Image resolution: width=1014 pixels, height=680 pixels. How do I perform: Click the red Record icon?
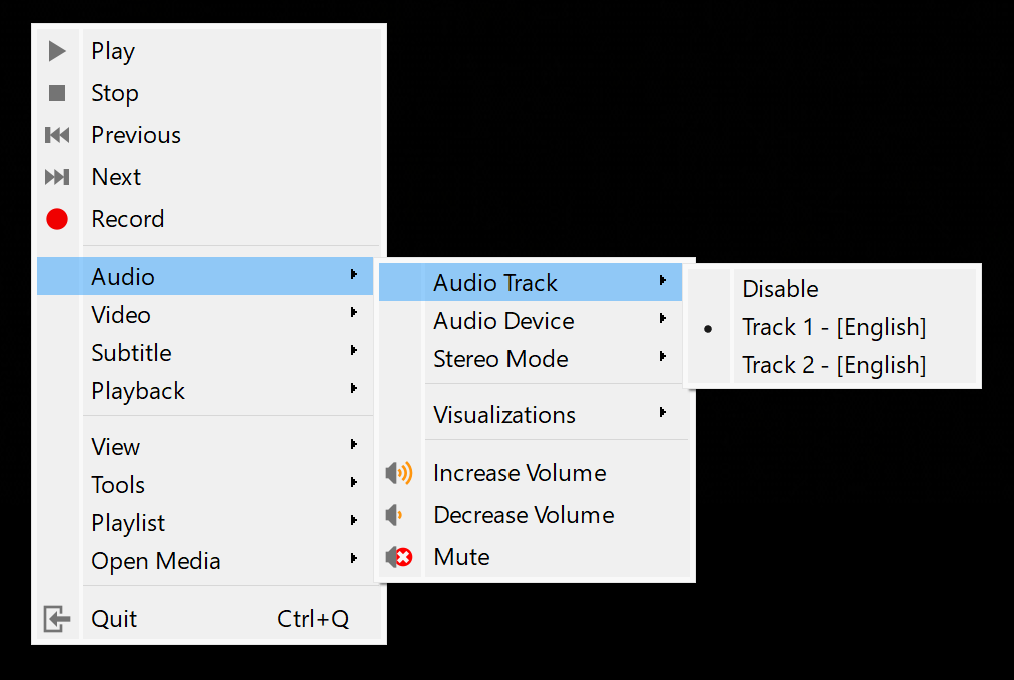(57, 219)
